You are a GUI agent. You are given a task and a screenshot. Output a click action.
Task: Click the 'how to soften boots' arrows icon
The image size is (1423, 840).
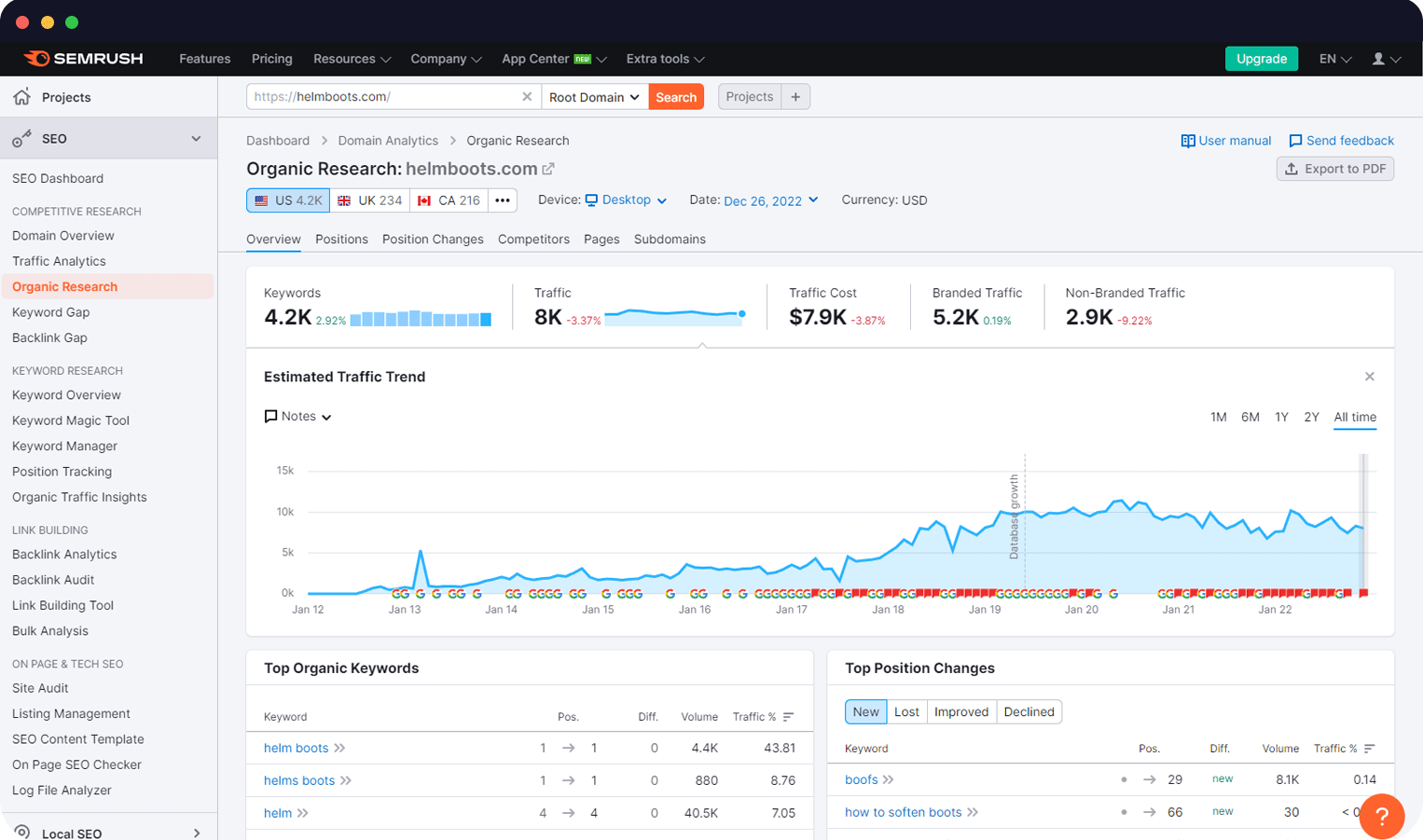pyautogui.click(x=973, y=812)
